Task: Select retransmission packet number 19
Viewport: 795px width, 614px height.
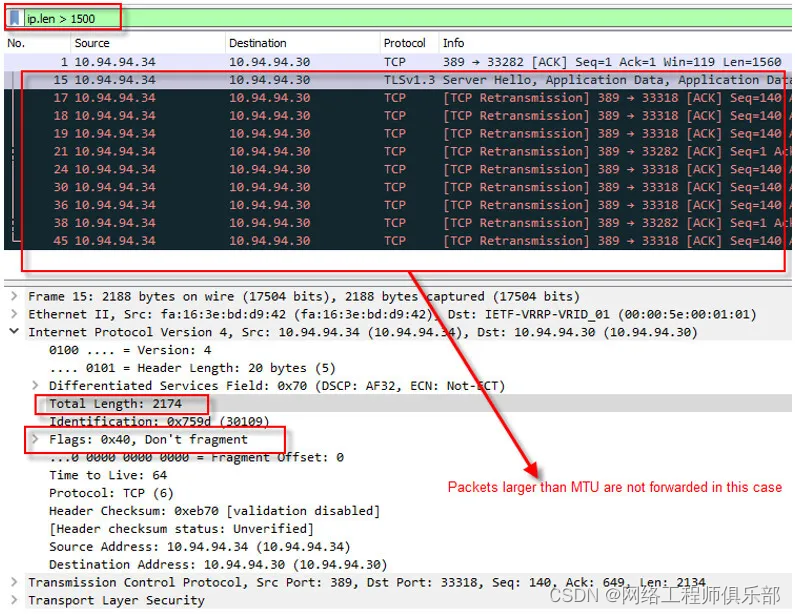Action: click(398, 133)
